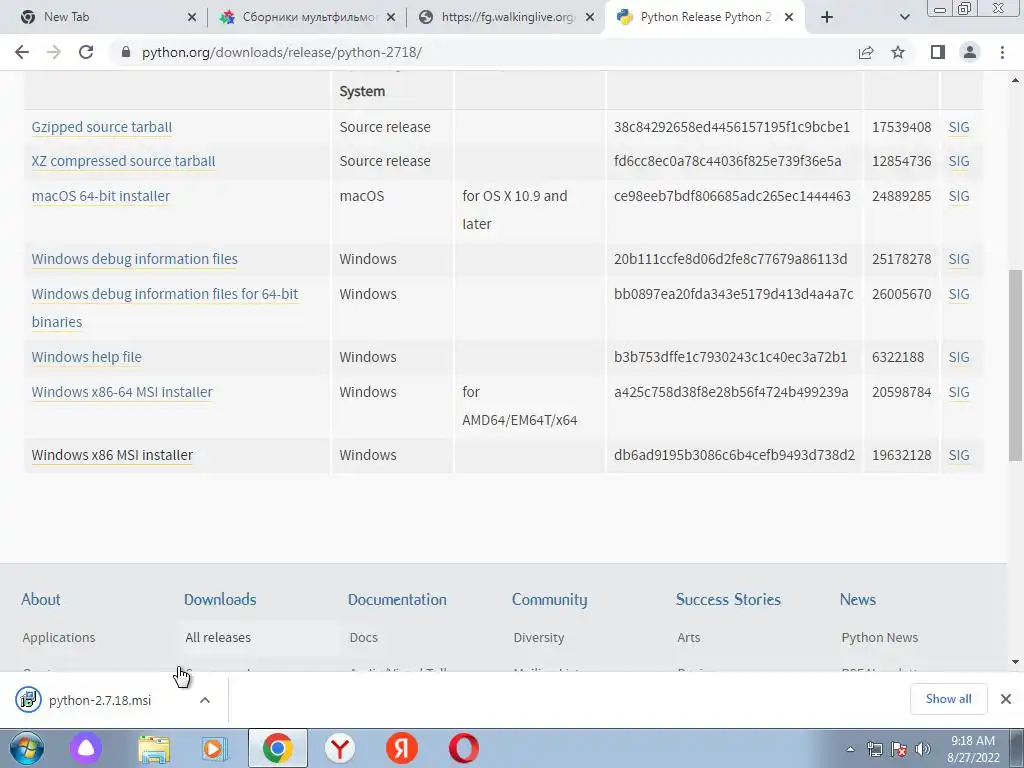Open SIG for Windows help file

pyautogui.click(x=959, y=357)
